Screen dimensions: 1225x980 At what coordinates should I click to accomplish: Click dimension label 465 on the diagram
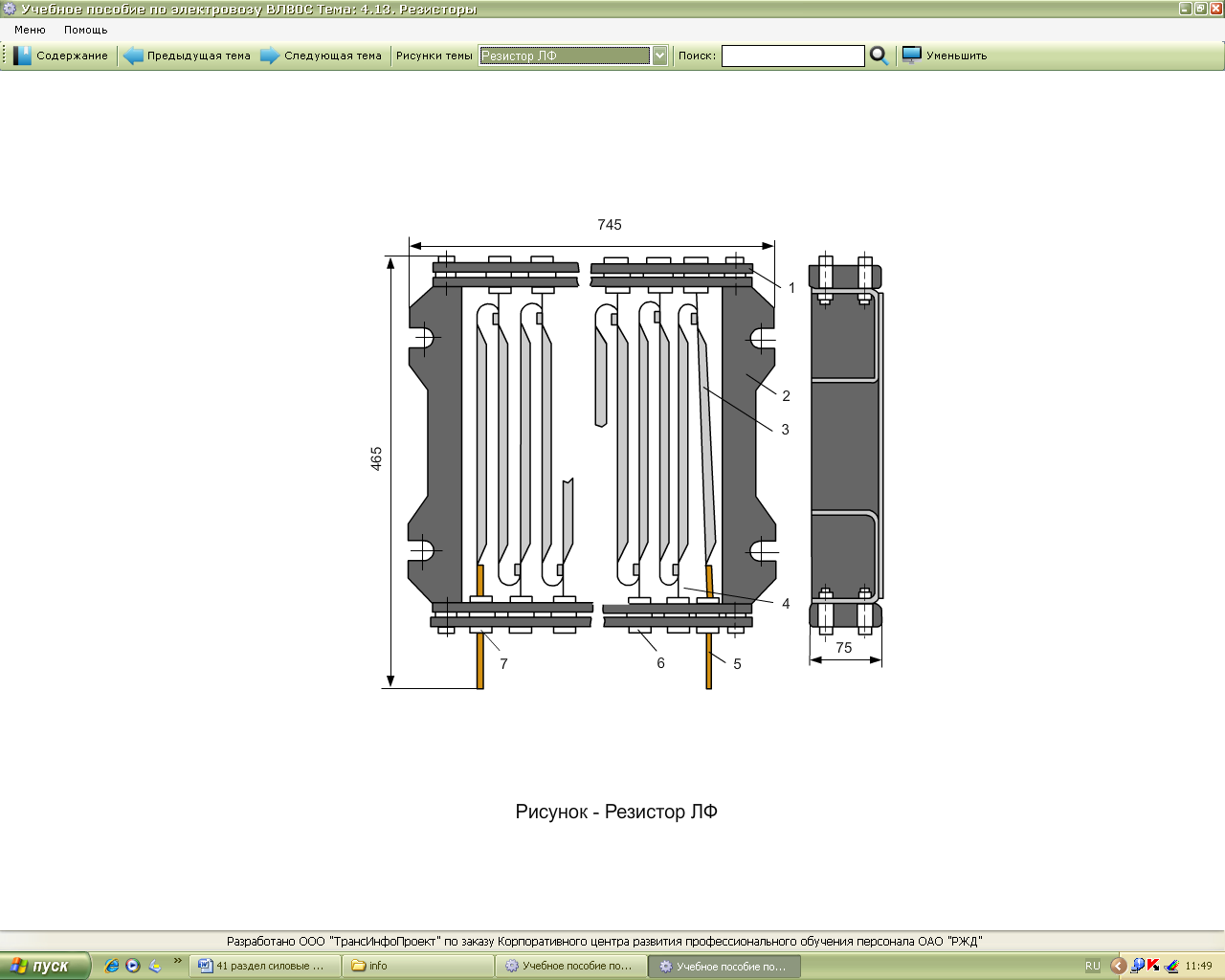376,458
